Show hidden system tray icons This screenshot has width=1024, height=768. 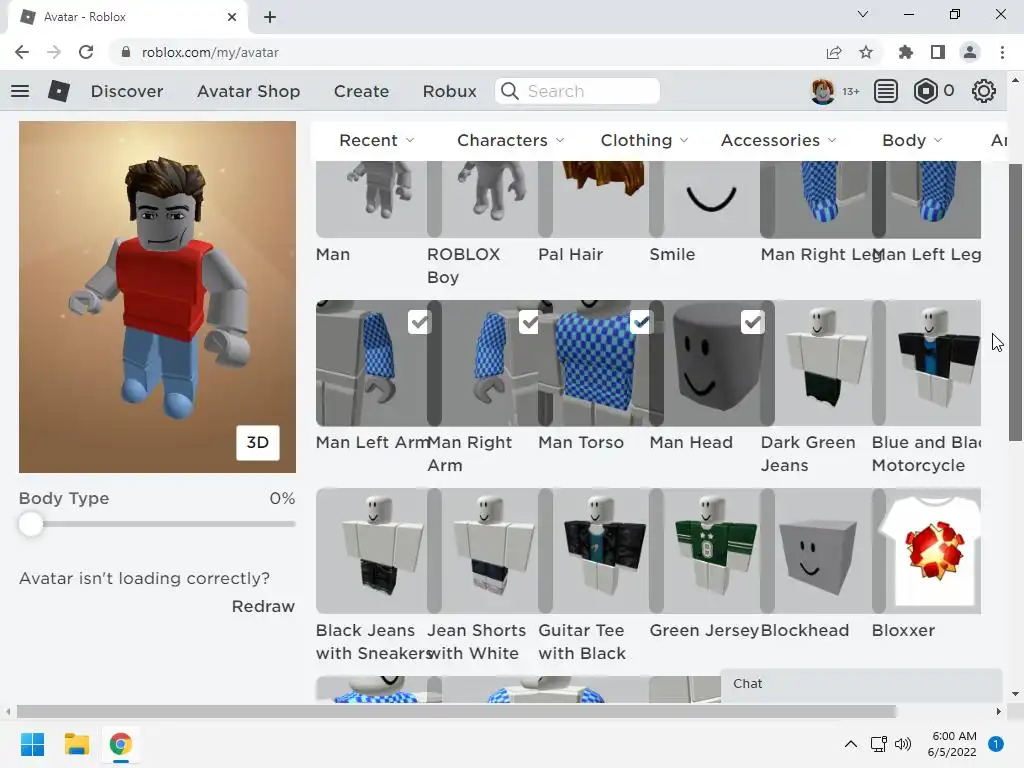click(851, 744)
